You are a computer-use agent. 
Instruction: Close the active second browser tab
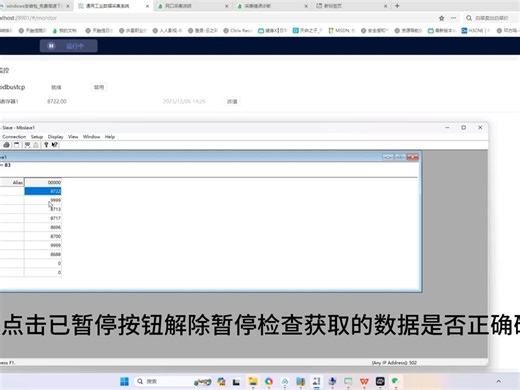tap(147, 6)
